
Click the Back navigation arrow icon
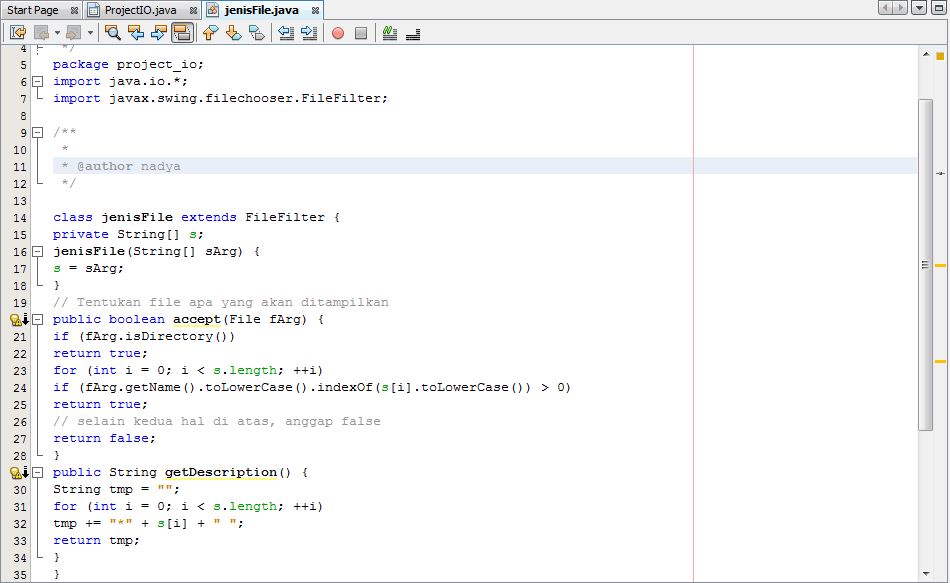(x=42, y=33)
